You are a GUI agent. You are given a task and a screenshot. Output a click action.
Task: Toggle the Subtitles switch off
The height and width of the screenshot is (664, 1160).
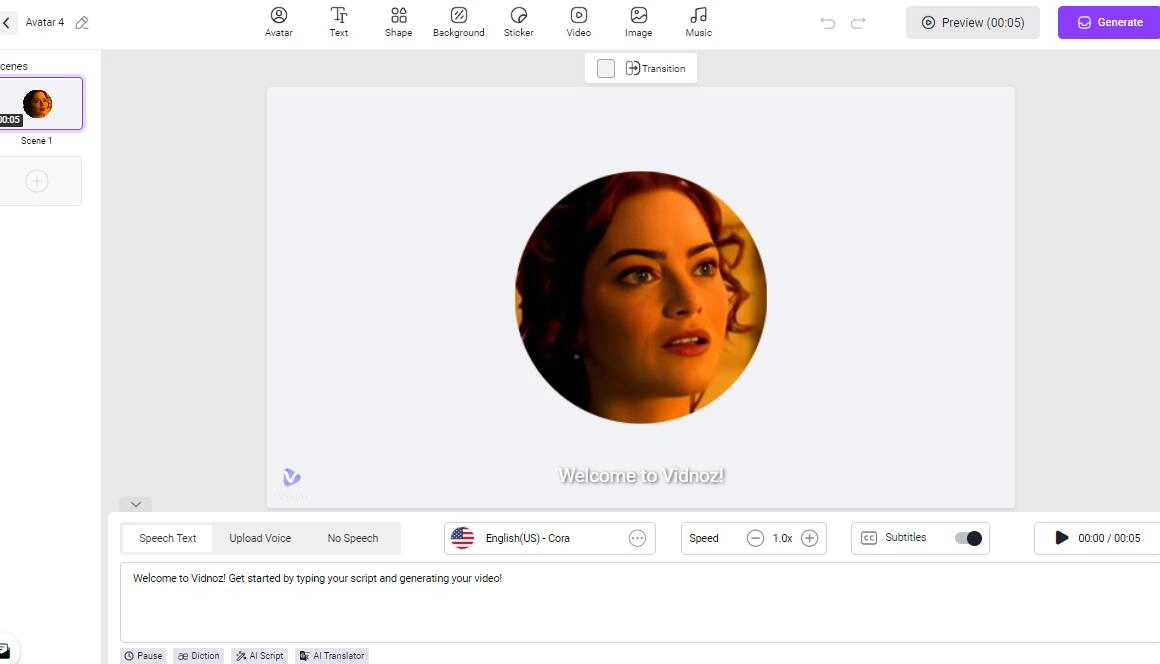tap(968, 538)
